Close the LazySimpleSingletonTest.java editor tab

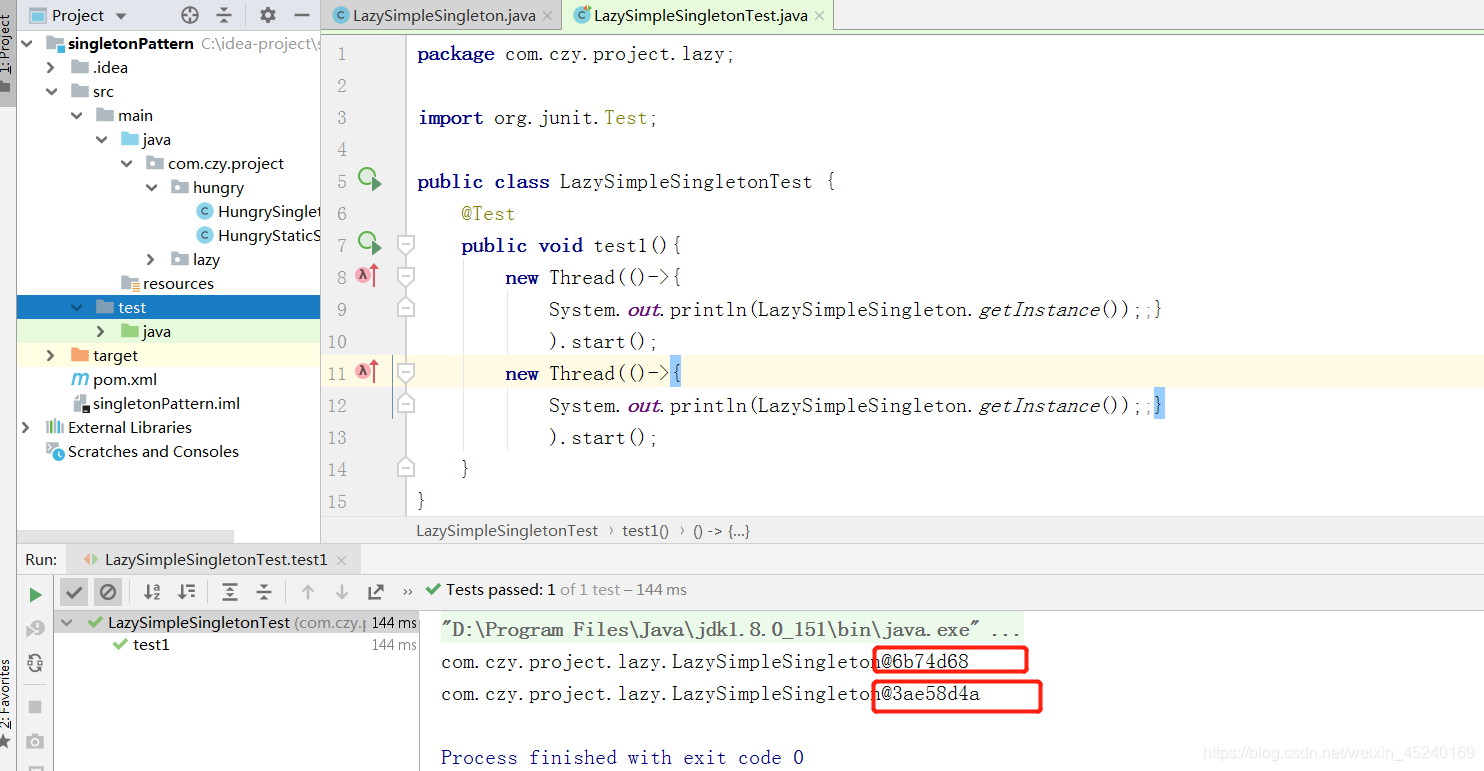[x=818, y=16]
